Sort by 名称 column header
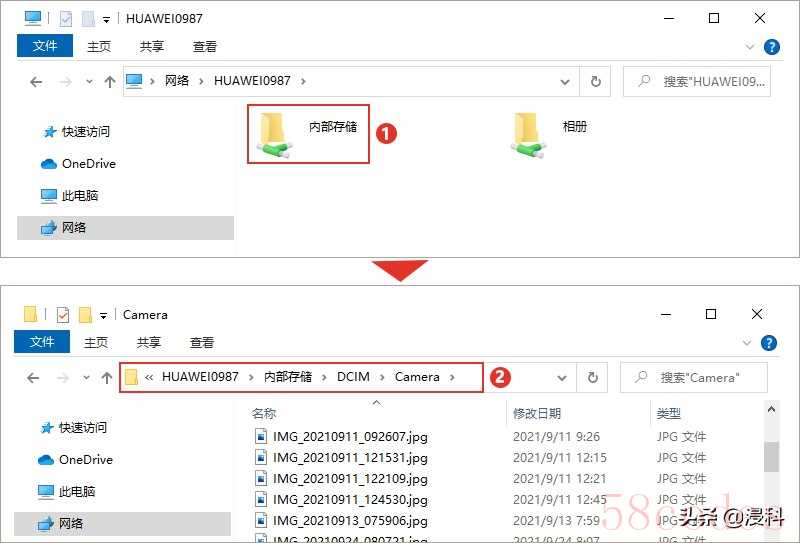This screenshot has width=800, height=543. click(263, 413)
